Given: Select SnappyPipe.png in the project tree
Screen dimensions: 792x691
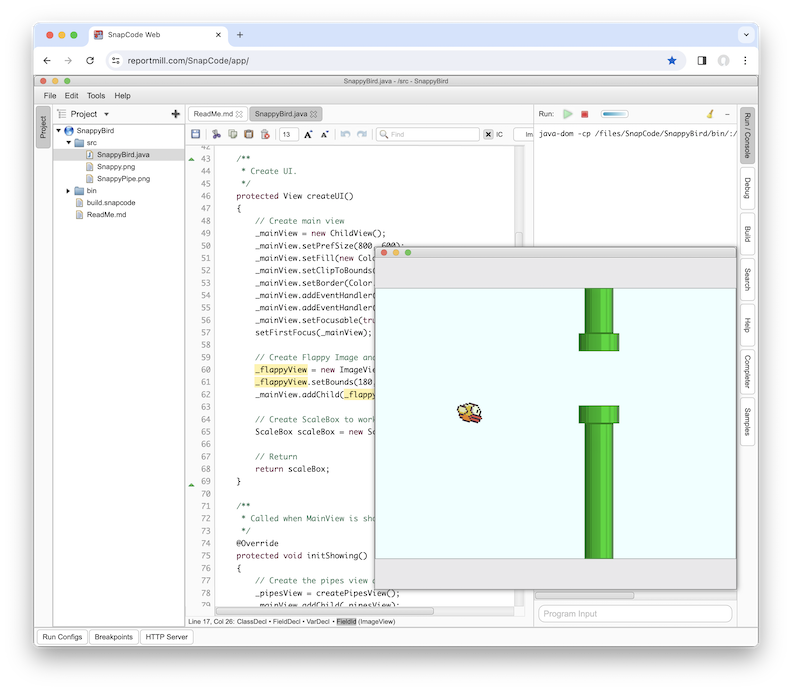Looking at the screenshot, I should [119, 179].
